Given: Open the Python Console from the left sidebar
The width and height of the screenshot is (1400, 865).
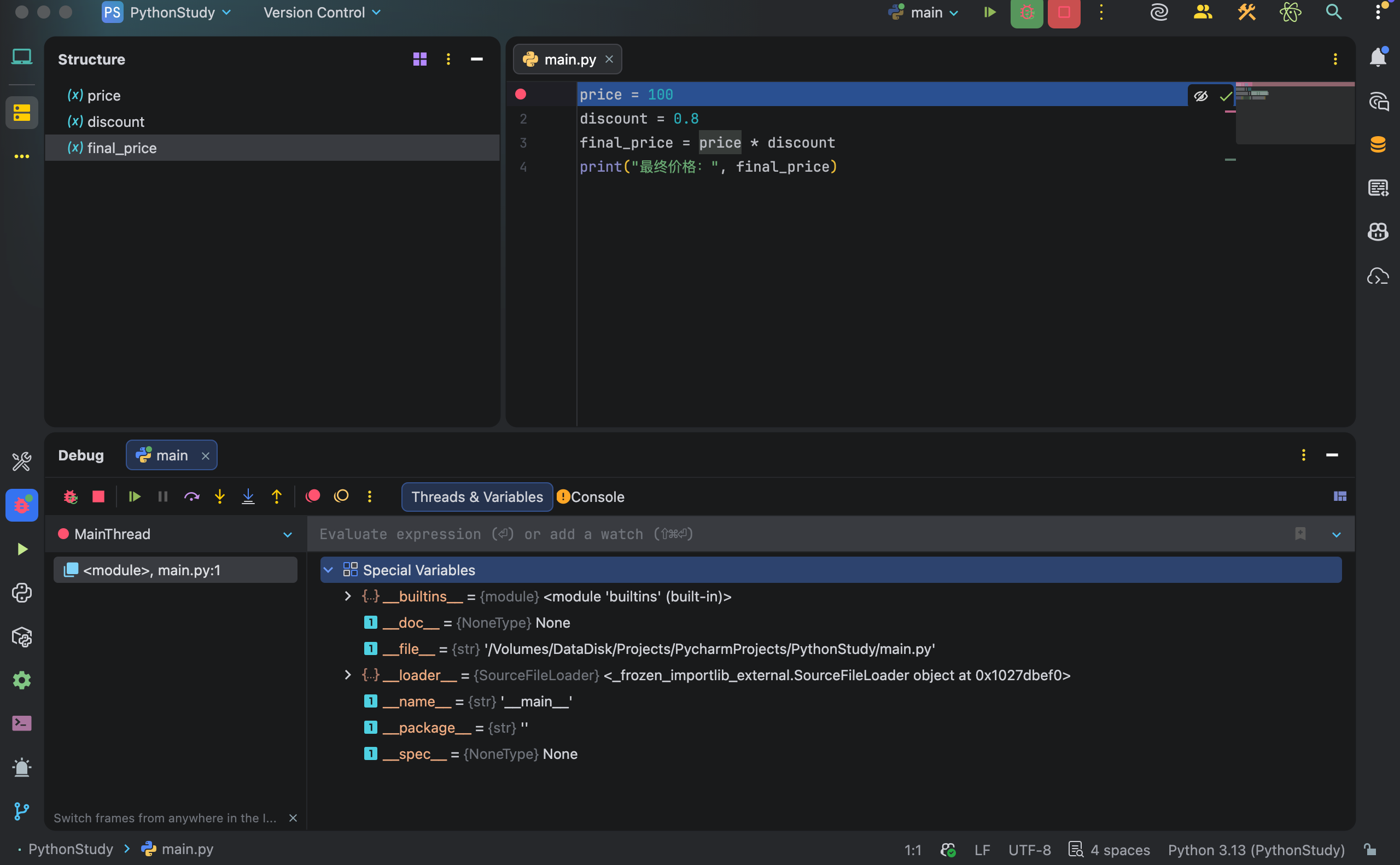Looking at the screenshot, I should [x=22, y=593].
